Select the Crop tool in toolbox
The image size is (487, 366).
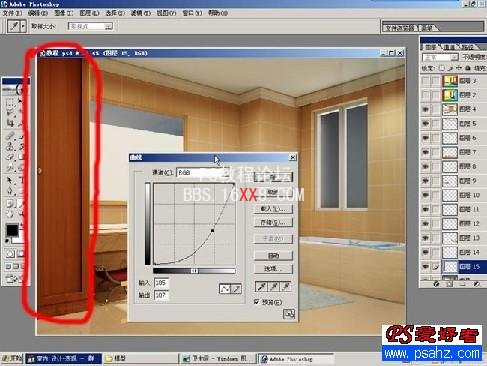coord(10,123)
